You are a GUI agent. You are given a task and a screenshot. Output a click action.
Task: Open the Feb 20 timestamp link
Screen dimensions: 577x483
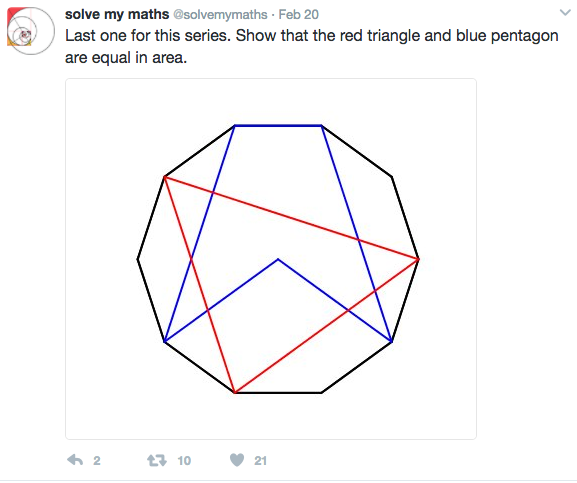298,14
